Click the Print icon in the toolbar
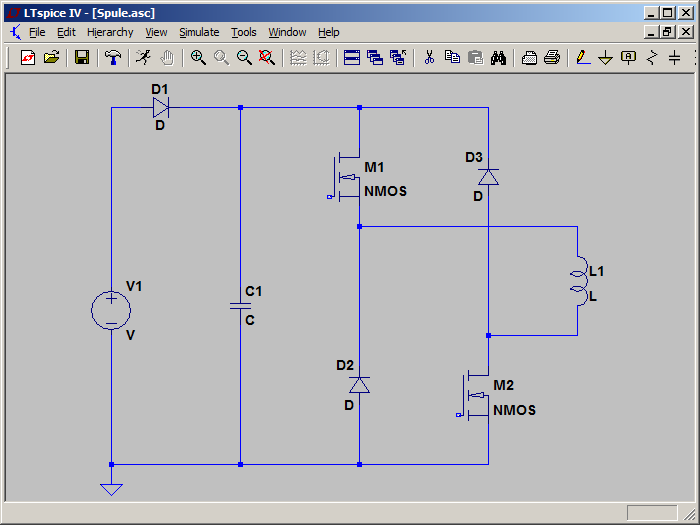Image resolution: width=700 pixels, height=525 pixels. pos(551,57)
